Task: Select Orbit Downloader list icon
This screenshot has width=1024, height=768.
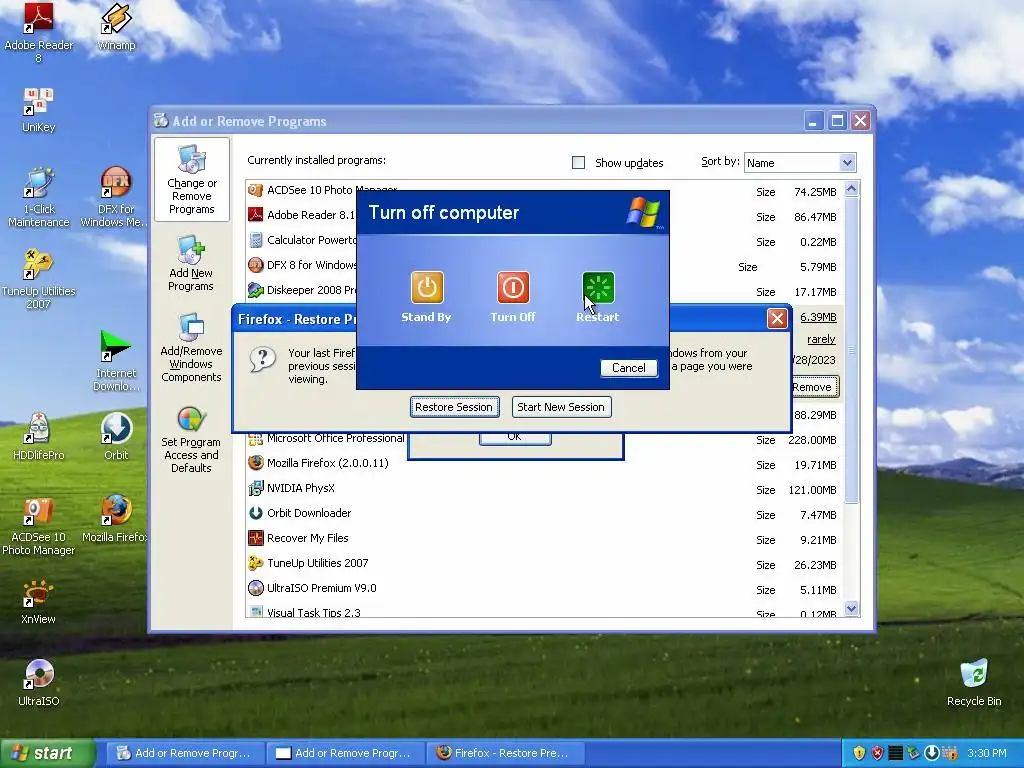Action: 255,513
